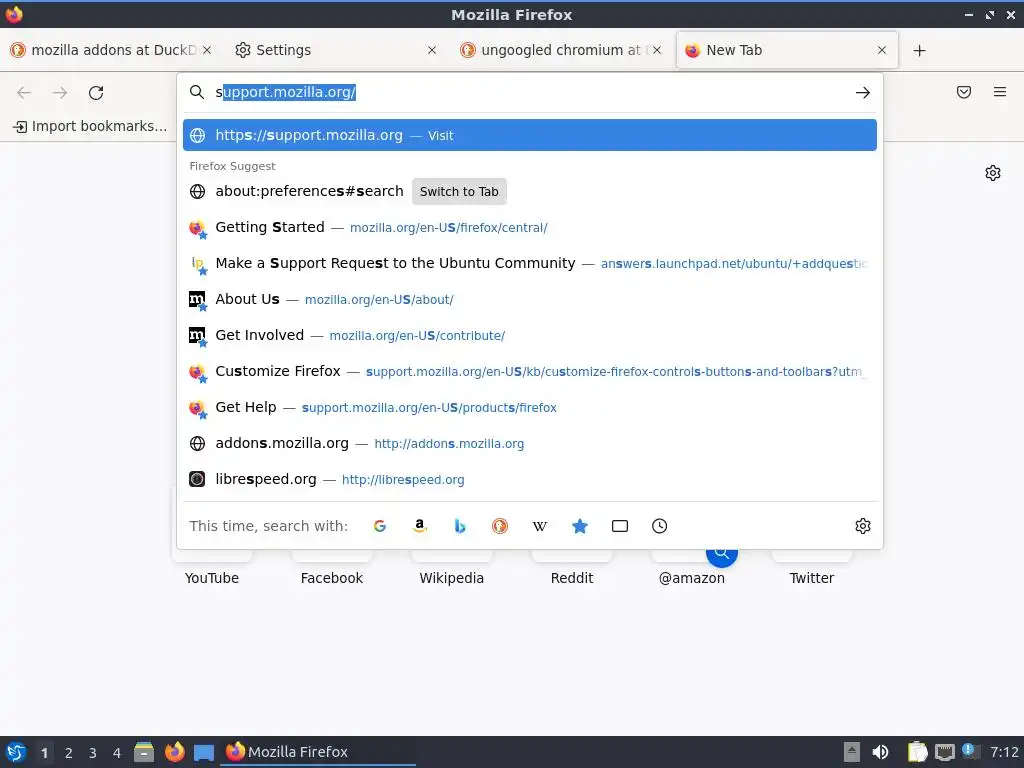Switch to workspace 3

93,752
